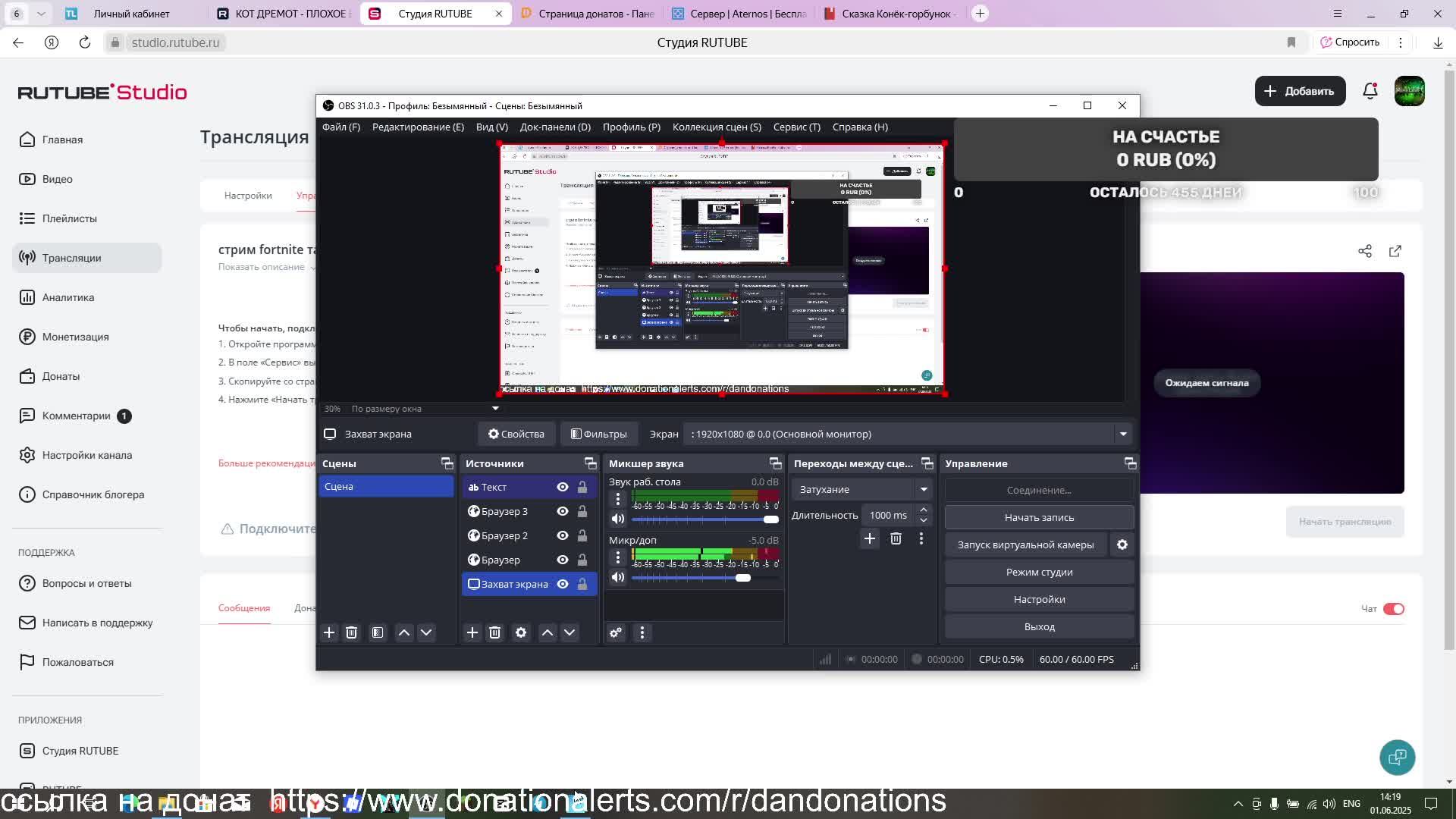Open the Сервис (T) menu

796,127
